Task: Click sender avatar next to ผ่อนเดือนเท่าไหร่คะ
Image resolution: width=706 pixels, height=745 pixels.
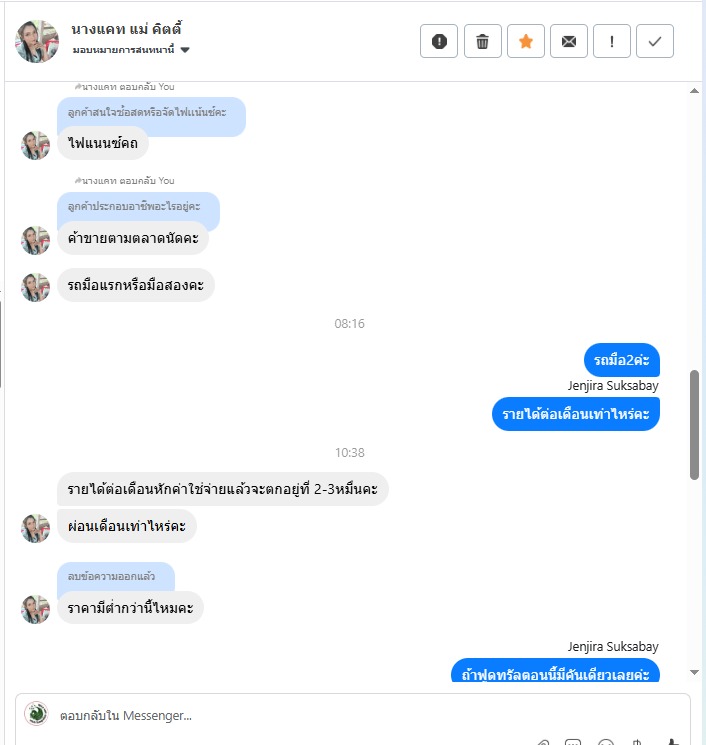Action: (x=36, y=528)
